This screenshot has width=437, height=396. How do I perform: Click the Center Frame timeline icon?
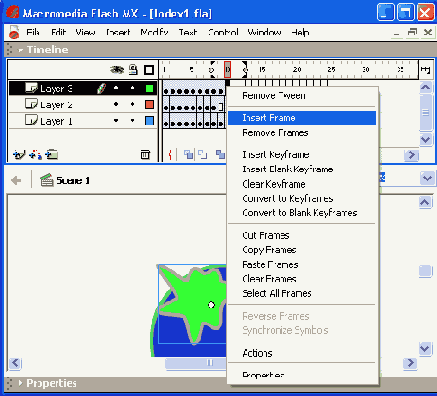click(170, 154)
